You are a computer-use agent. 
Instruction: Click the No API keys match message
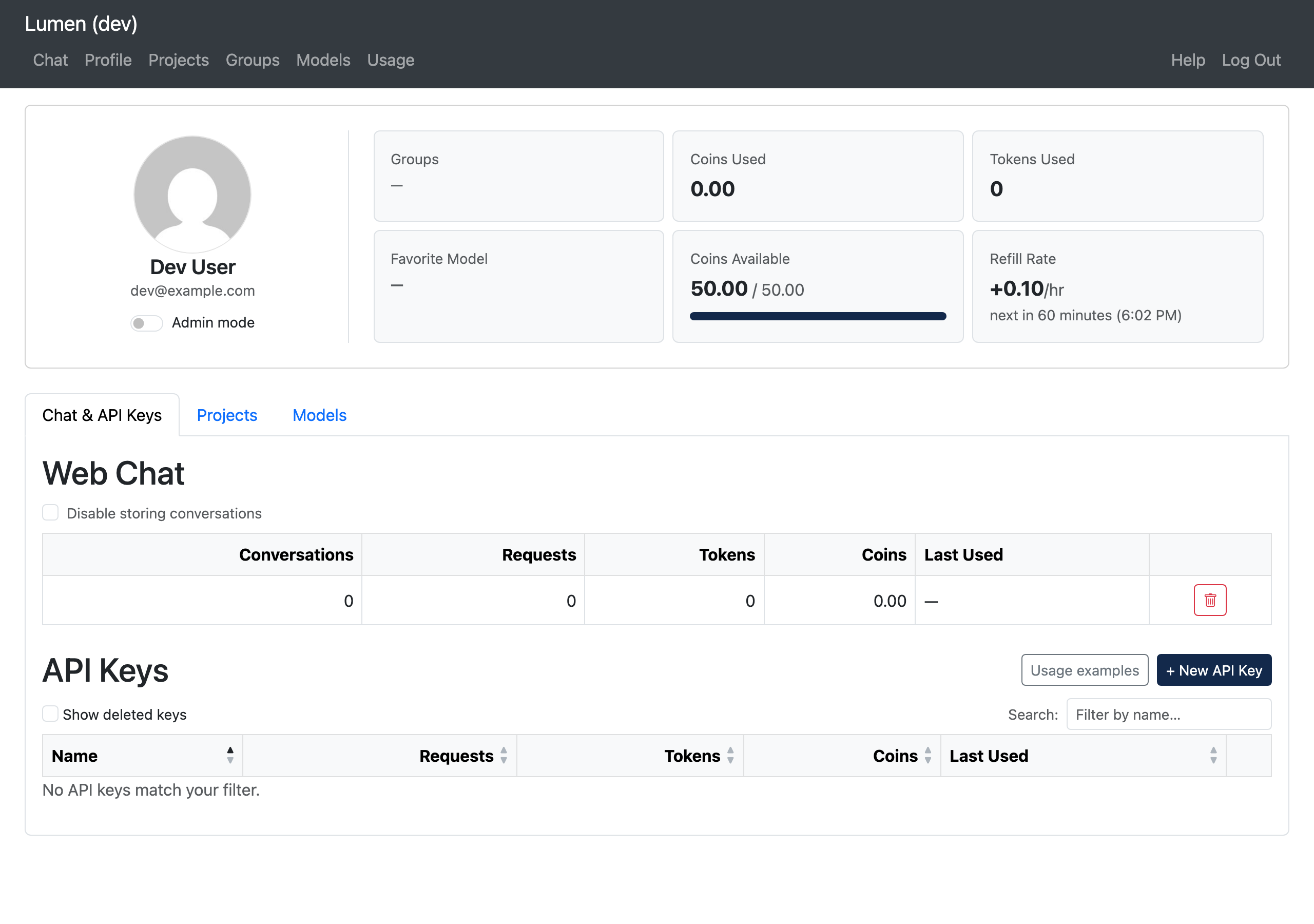pos(151,790)
